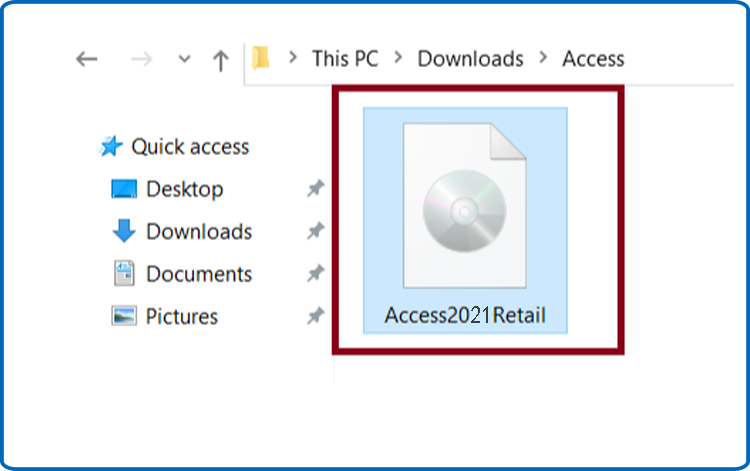Click the pin icon beside Downloads
Viewport: 750px width, 471px height.
click(316, 231)
